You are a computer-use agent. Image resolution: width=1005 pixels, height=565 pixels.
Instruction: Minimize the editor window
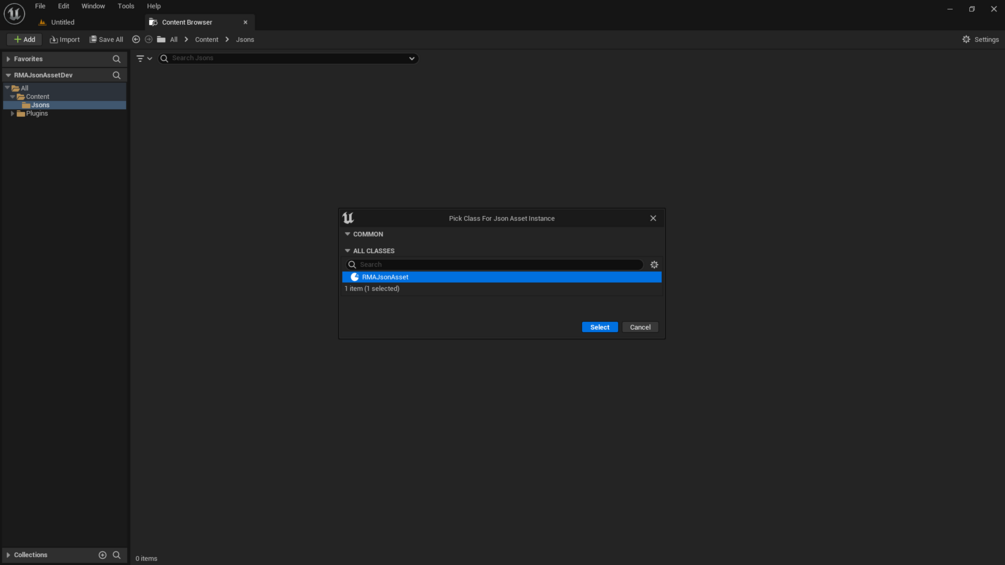tap(950, 9)
